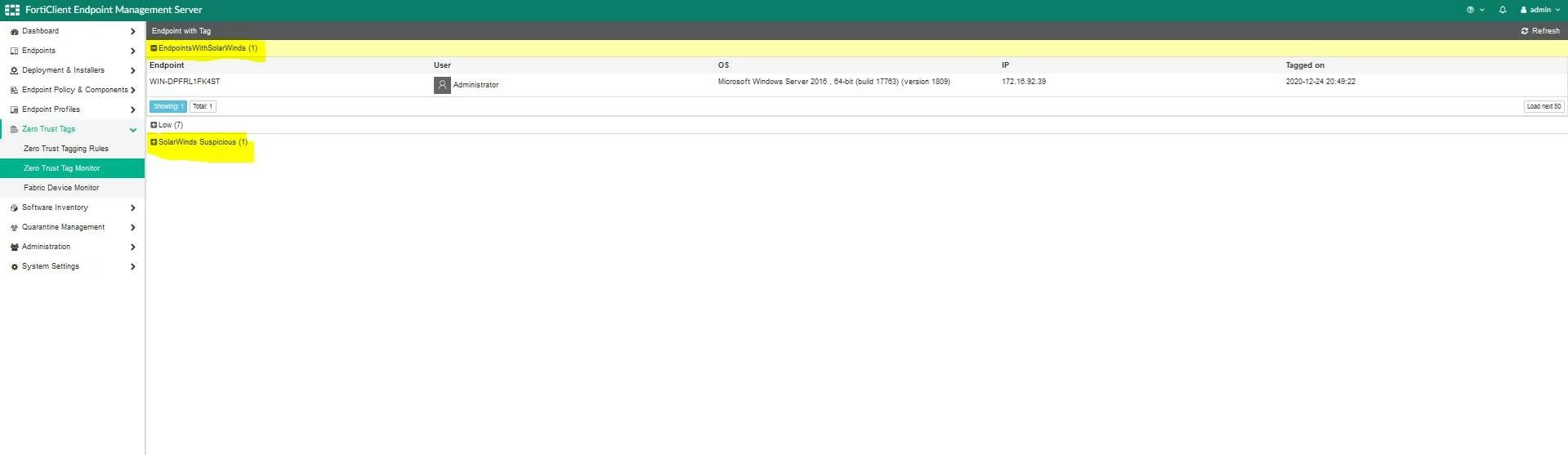Open the help question mark icon

[1470, 10]
